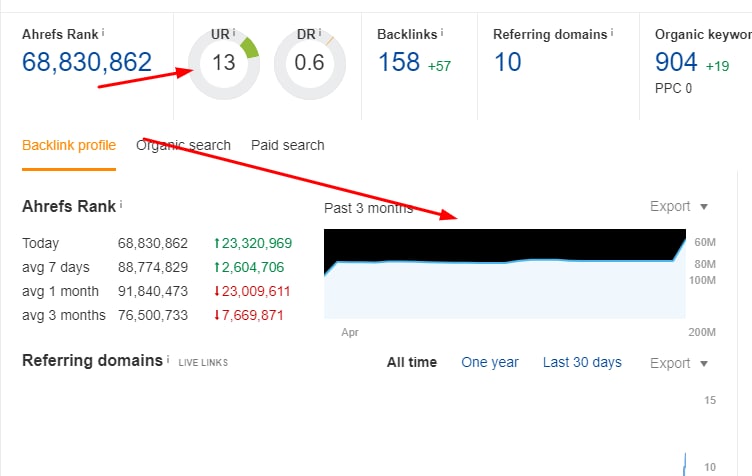Click the PPC 0 text
The height and width of the screenshot is (476, 752).
[x=673, y=89]
